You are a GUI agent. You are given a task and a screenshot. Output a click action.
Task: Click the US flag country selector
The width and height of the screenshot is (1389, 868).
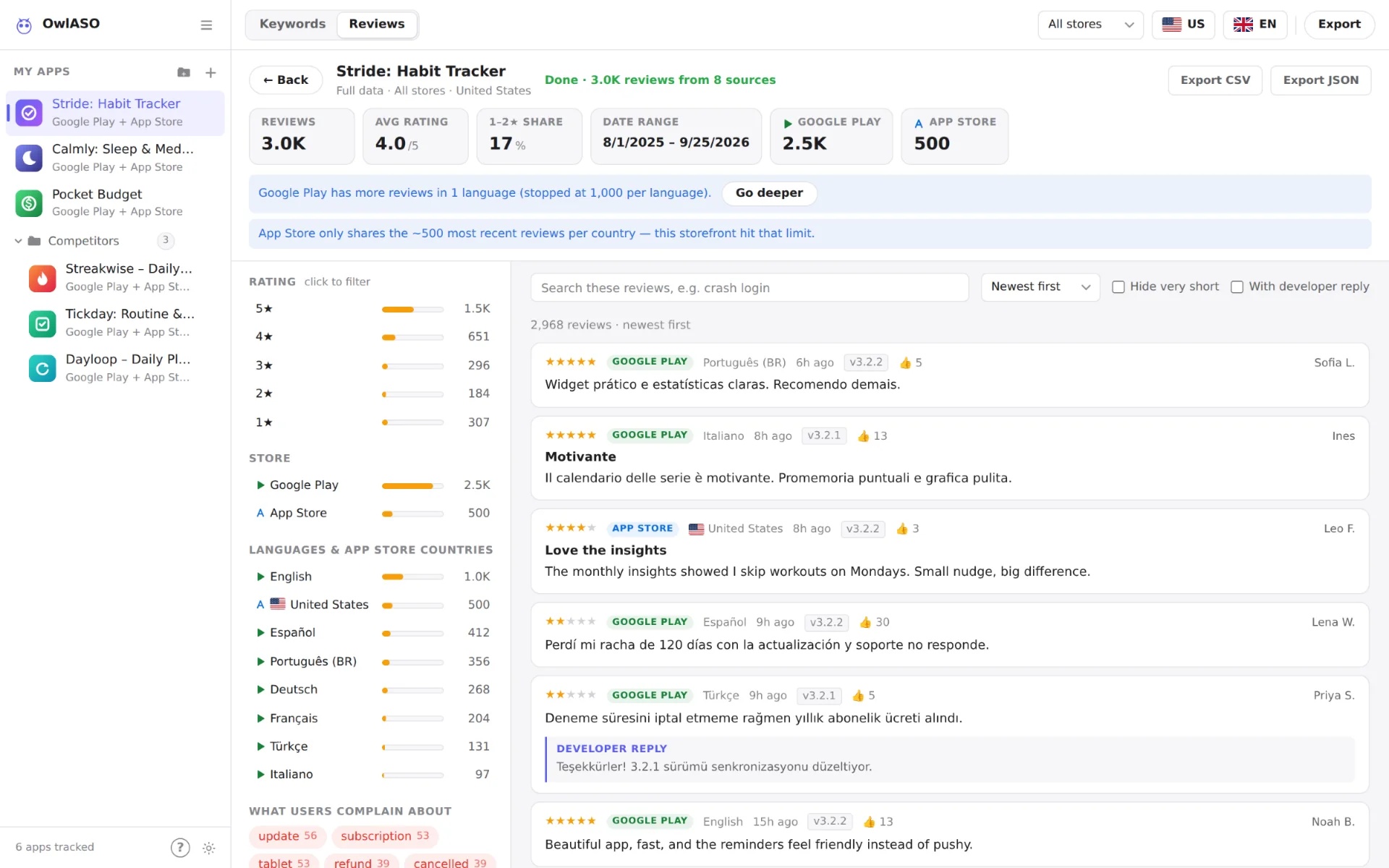pos(1183,25)
